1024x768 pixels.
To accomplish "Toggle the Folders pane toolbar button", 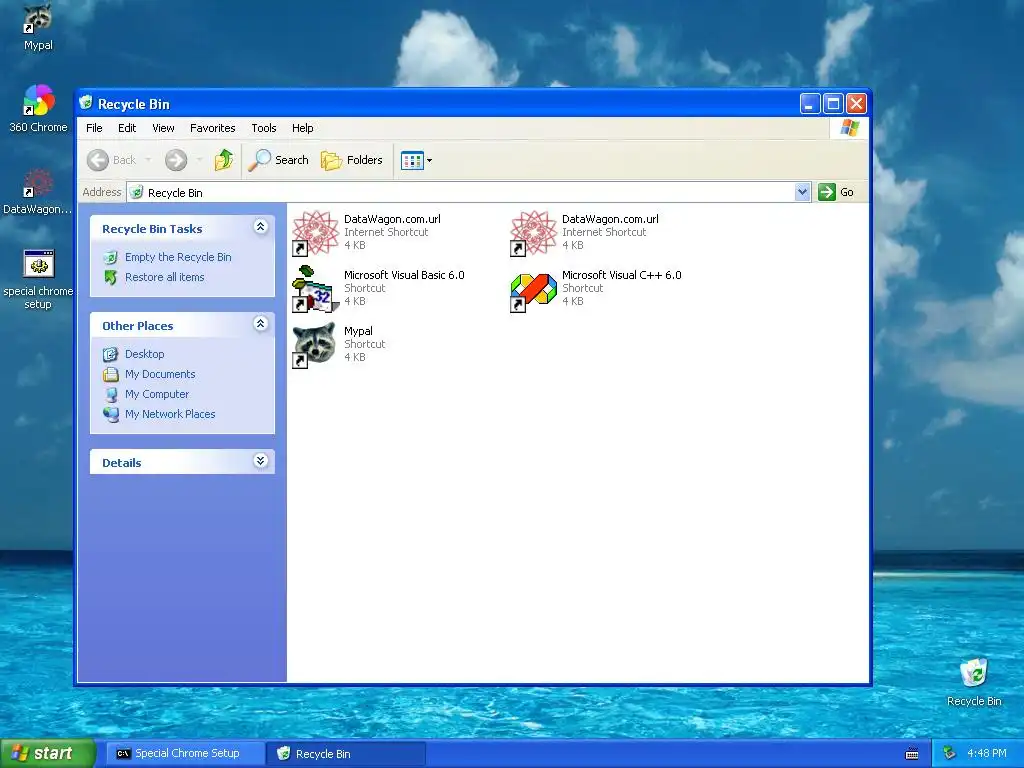I will pos(351,160).
